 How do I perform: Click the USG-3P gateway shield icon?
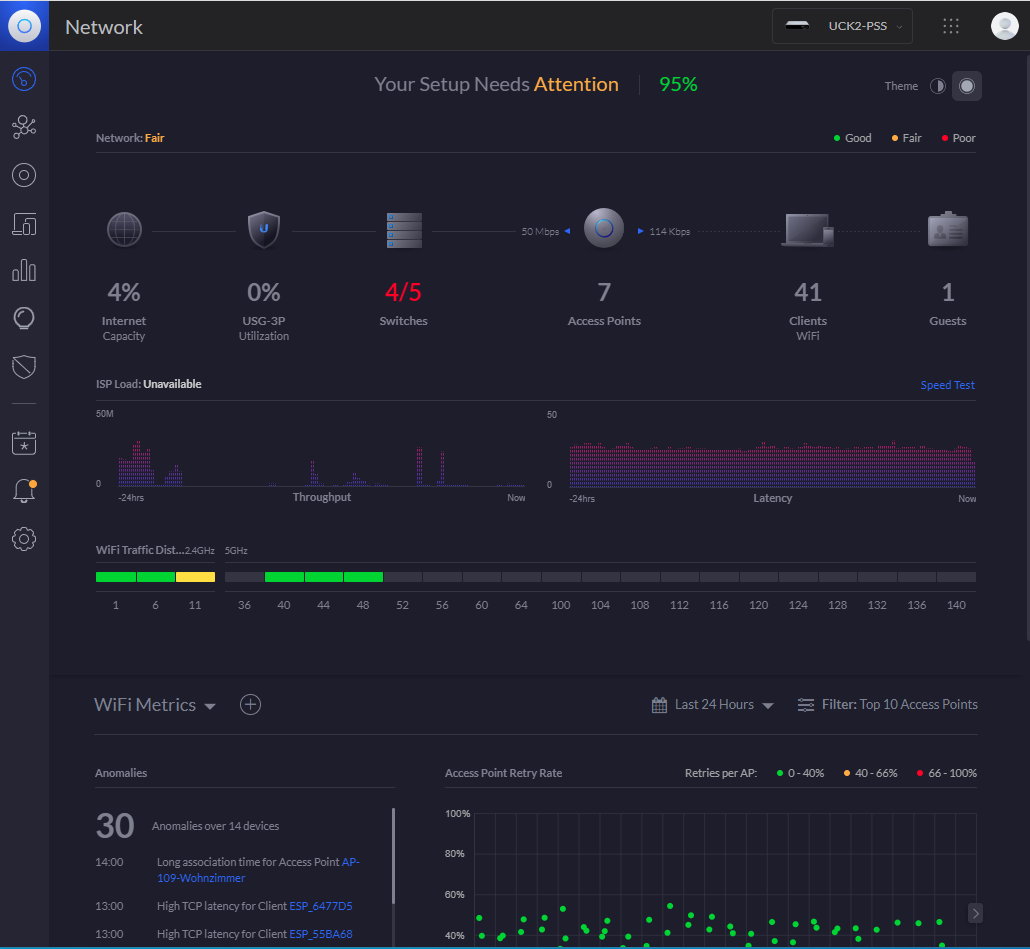[264, 230]
